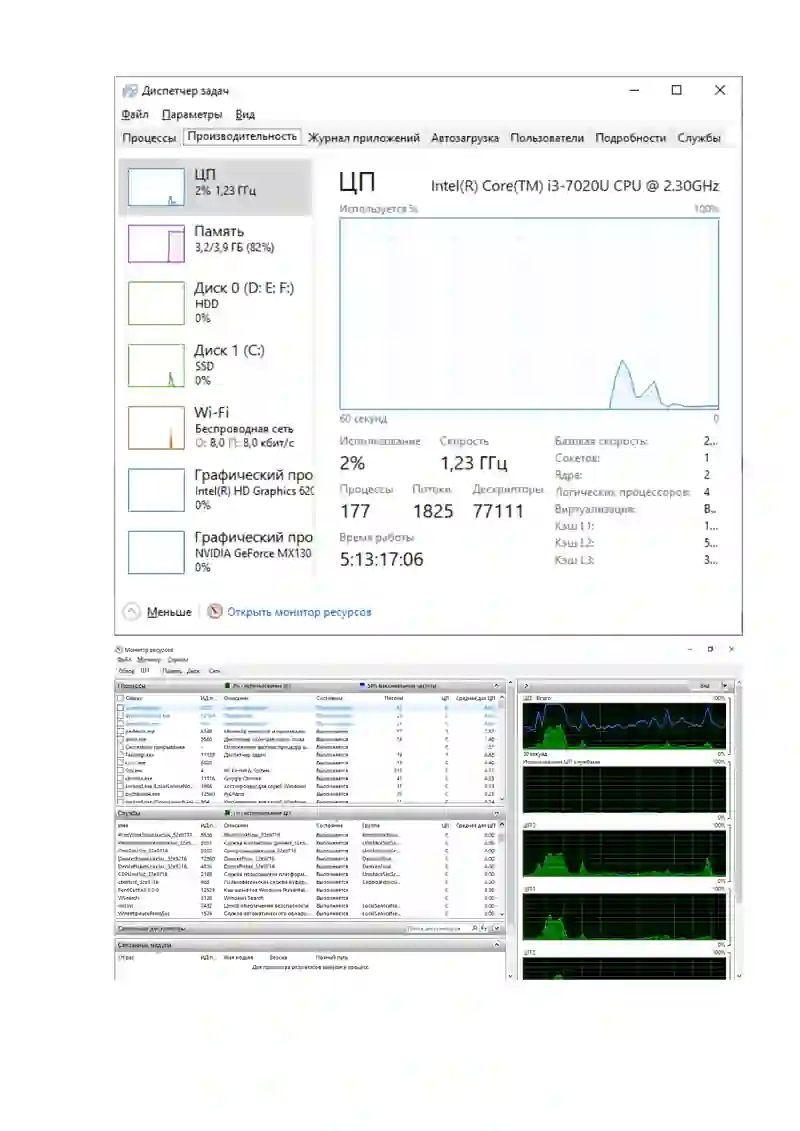800x1131 pixels.
Task: Switch to the Журнал приложений tab
Action: coord(364,138)
